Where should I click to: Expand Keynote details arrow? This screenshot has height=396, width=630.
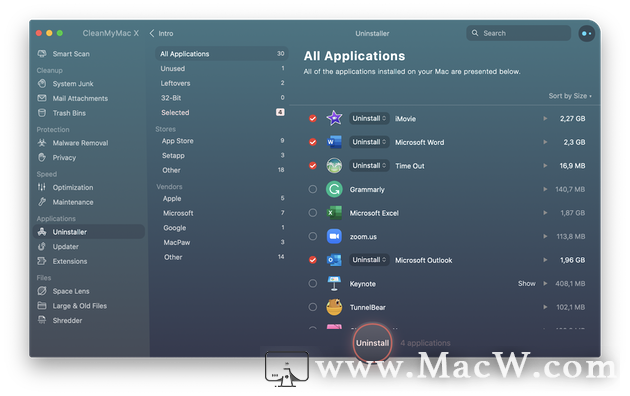pyautogui.click(x=545, y=284)
